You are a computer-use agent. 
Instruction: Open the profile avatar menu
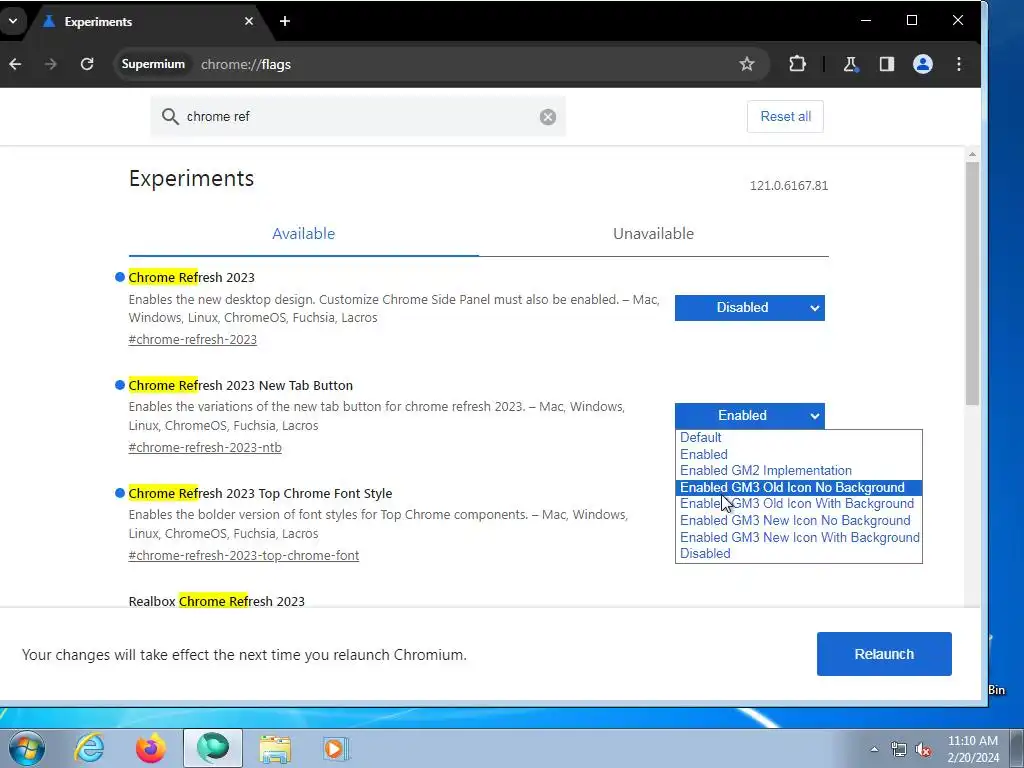click(x=922, y=64)
